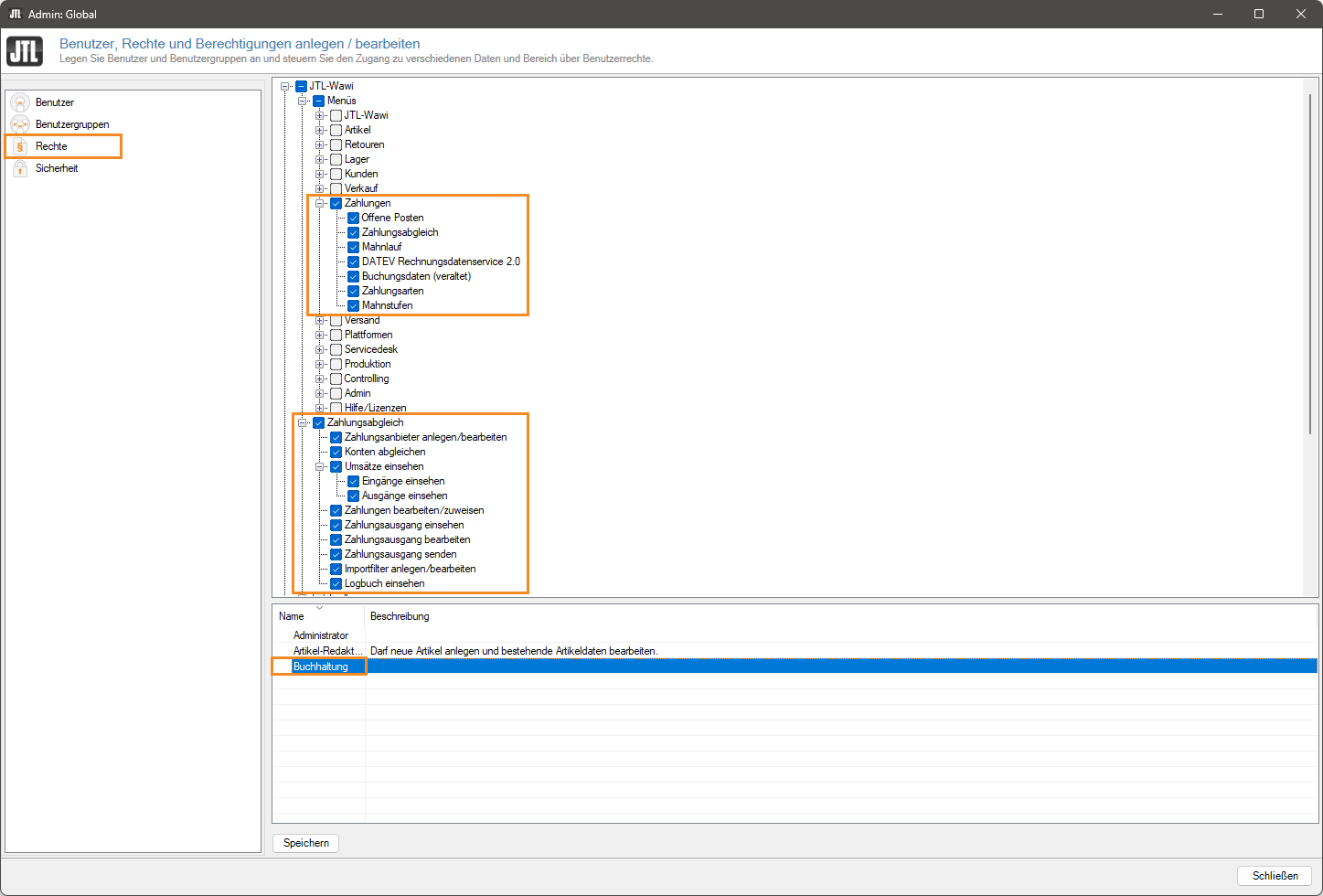Image resolution: width=1323 pixels, height=896 pixels.
Task: Uncheck DATEV Rechnungsdatenservice 2.0 permission
Action: click(353, 261)
